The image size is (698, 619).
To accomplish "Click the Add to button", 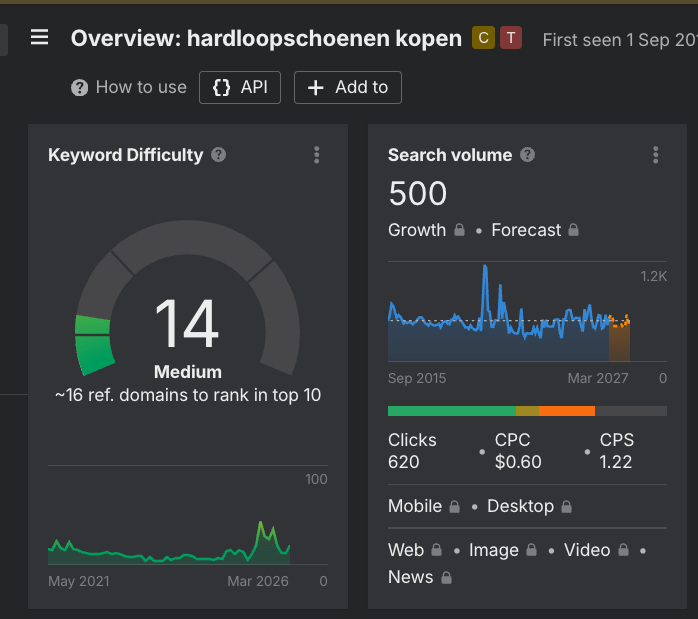I will (x=348, y=87).
